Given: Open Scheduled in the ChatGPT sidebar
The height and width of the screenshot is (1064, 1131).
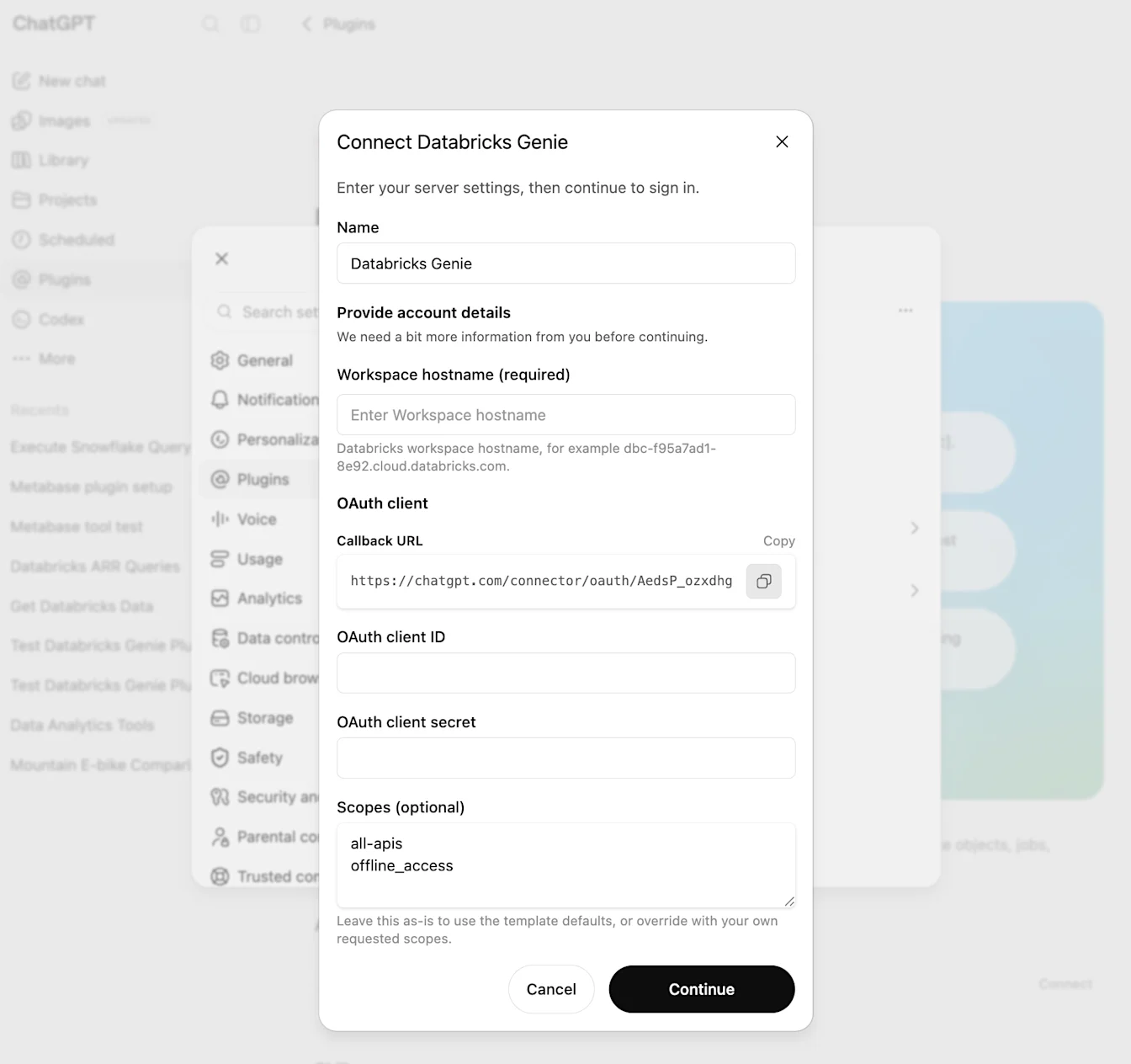Looking at the screenshot, I should pyautogui.click(x=64, y=240).
